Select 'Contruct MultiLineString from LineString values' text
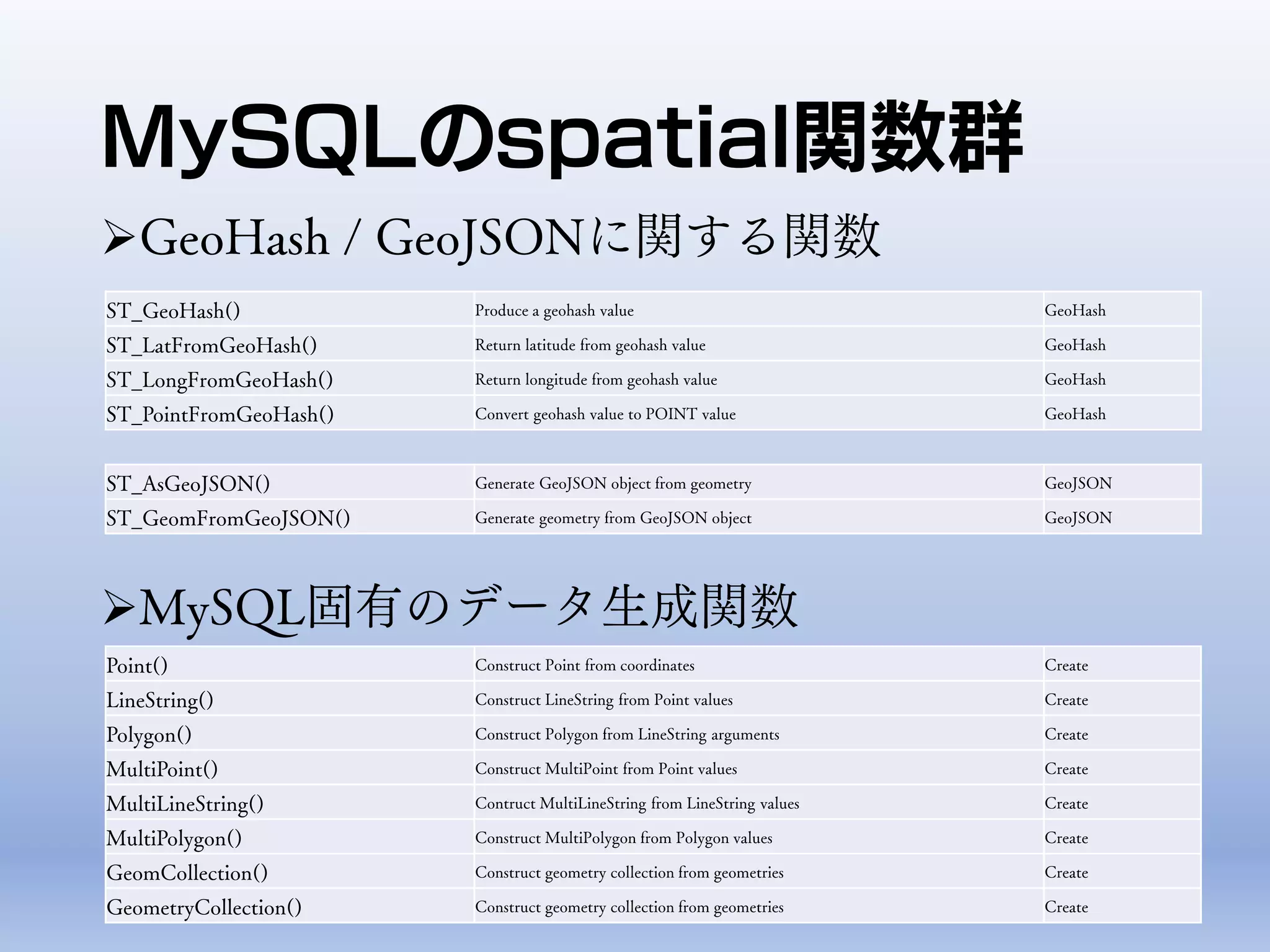 click(637, 804)
